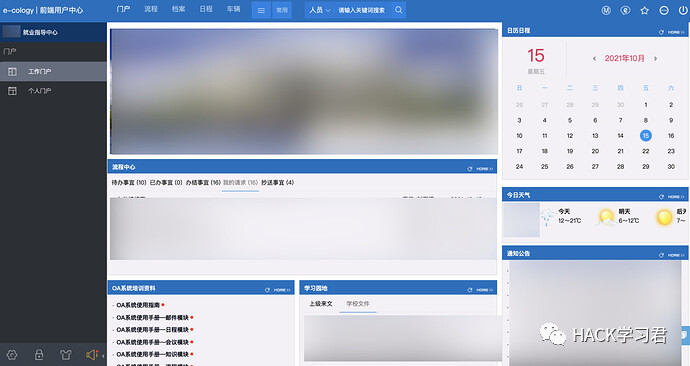Click the lock icon in sidebar footer

[39, 355]
